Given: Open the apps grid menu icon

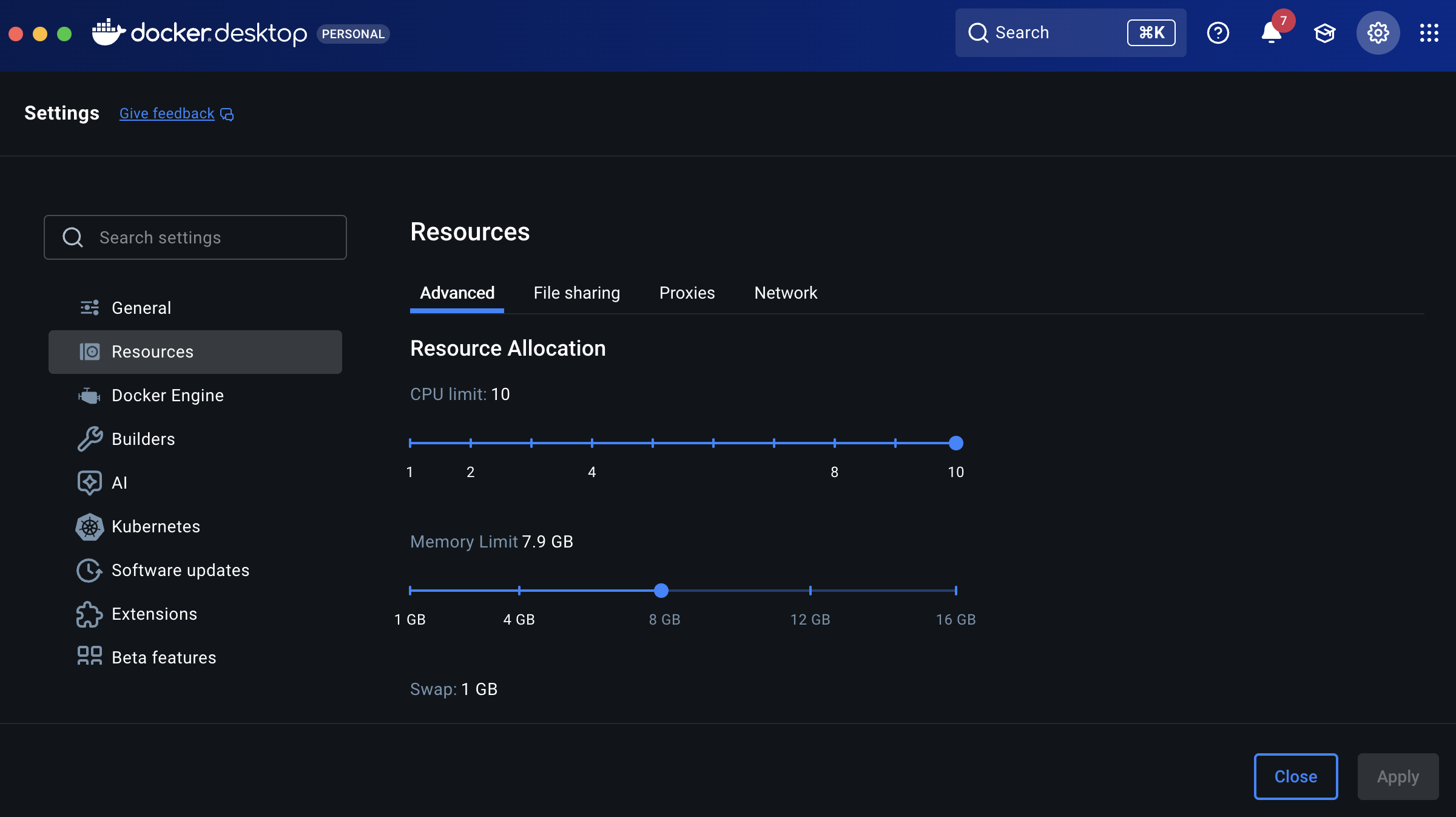Looking at the screenshot, I should pos(1429,33).
